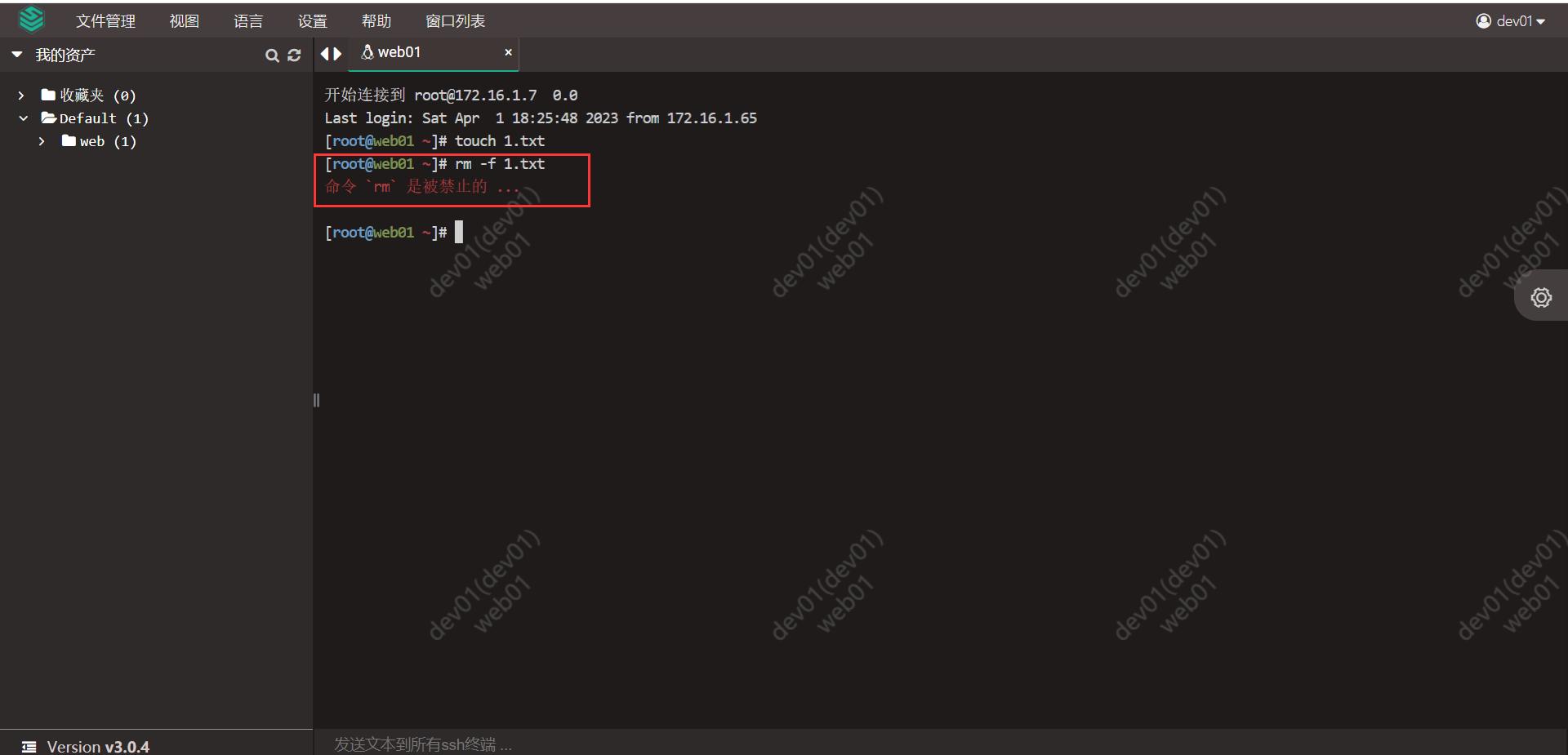Viewport: 1568px width, 755px height.
Task: Close the web01 tab
Action: [x=508, y=52]
